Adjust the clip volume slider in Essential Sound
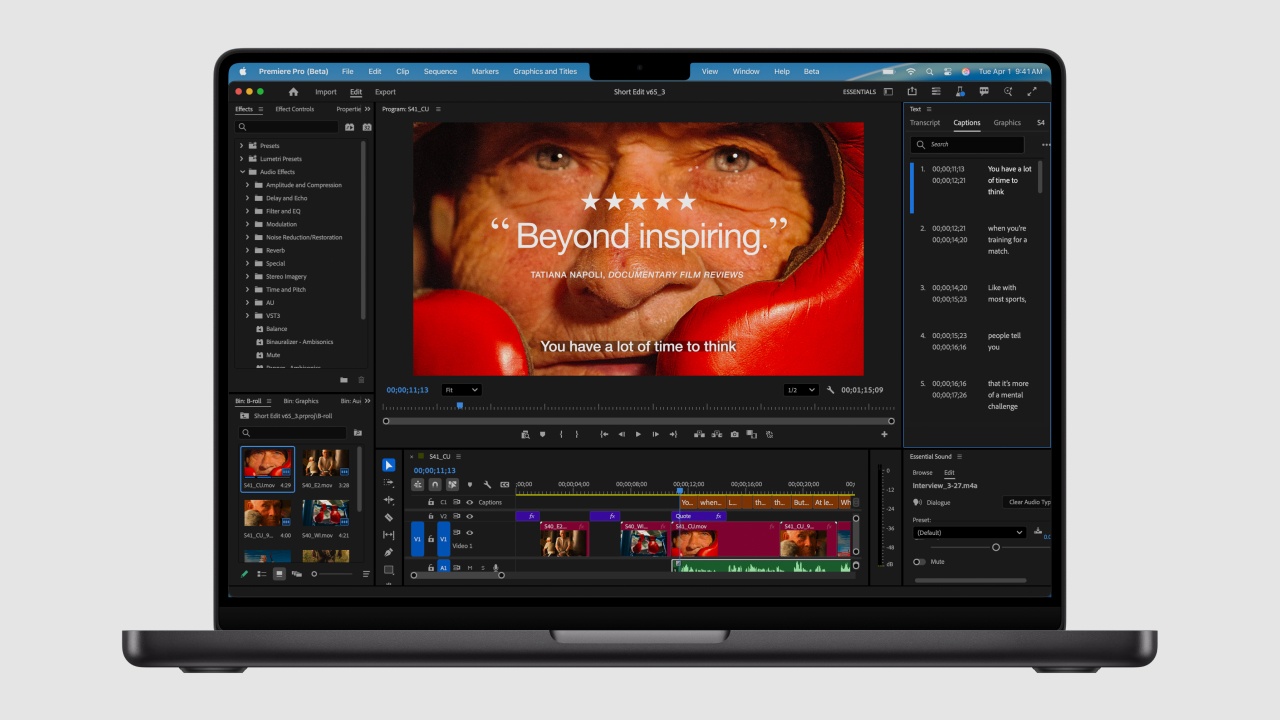1280x720 pixels. point(995,547)
